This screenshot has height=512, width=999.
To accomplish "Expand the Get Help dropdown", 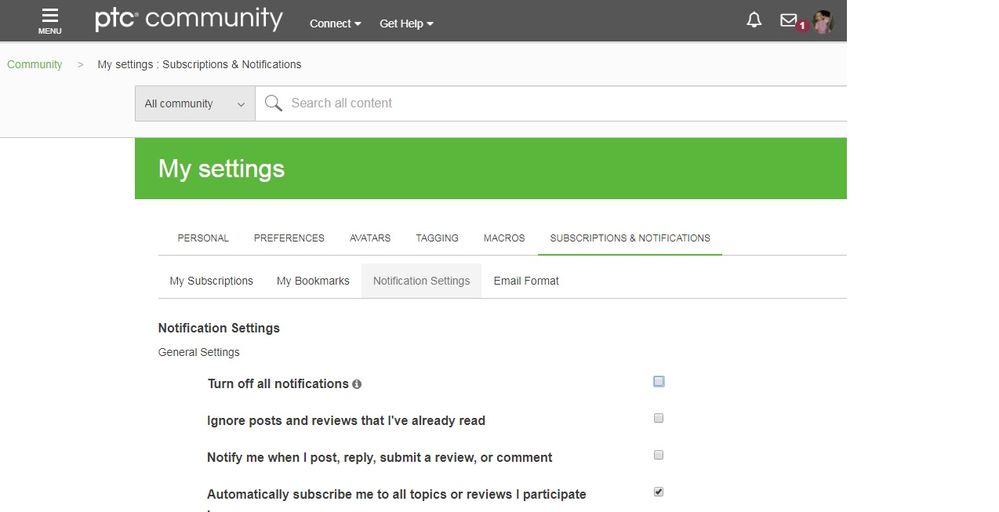I will (x=406, y=24).
